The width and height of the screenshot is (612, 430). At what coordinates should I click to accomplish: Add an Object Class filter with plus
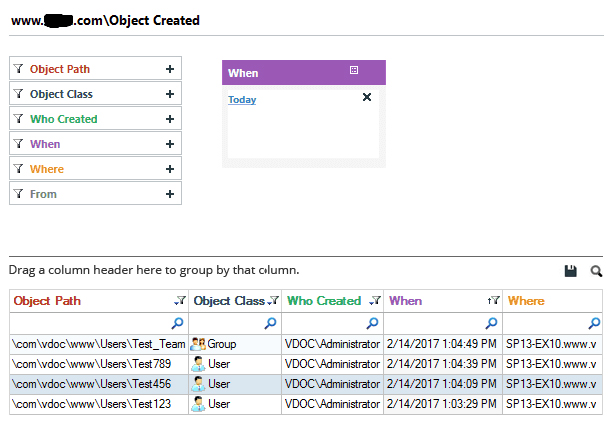[x=170, y=94]
